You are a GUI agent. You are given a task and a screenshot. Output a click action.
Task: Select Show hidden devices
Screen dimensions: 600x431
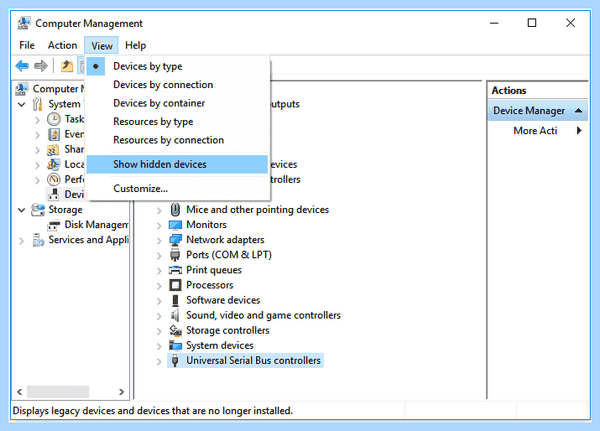(x=178, y=164)
